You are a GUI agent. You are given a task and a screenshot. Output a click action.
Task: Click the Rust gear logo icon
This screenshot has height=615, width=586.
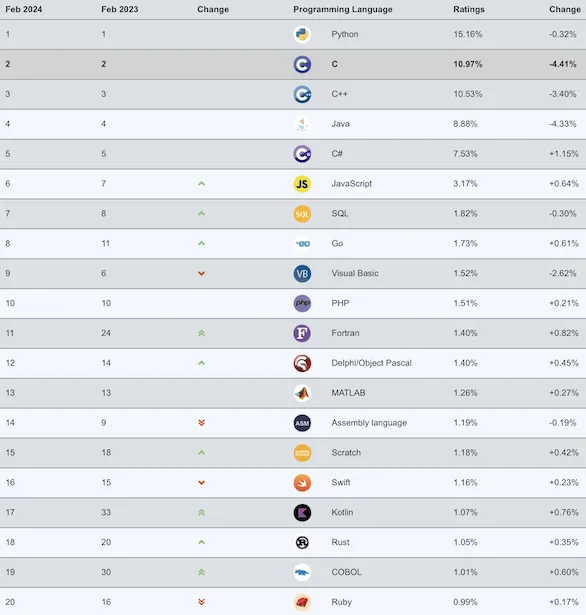click(302, 542)
